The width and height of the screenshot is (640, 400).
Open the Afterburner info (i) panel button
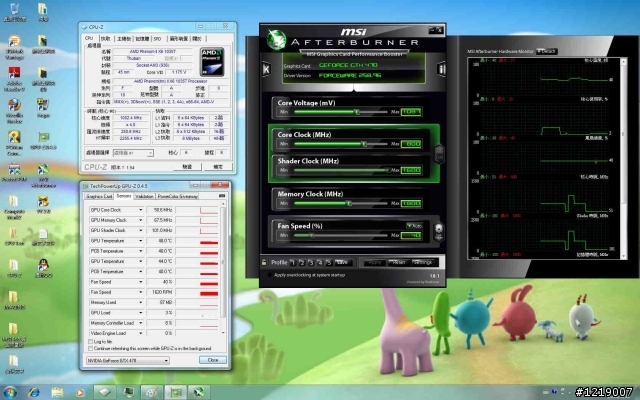pos(441,69)
